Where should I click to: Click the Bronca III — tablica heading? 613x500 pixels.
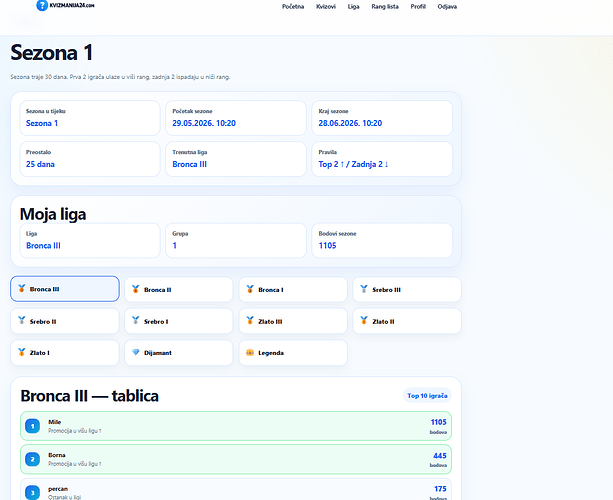coord(90,396)
